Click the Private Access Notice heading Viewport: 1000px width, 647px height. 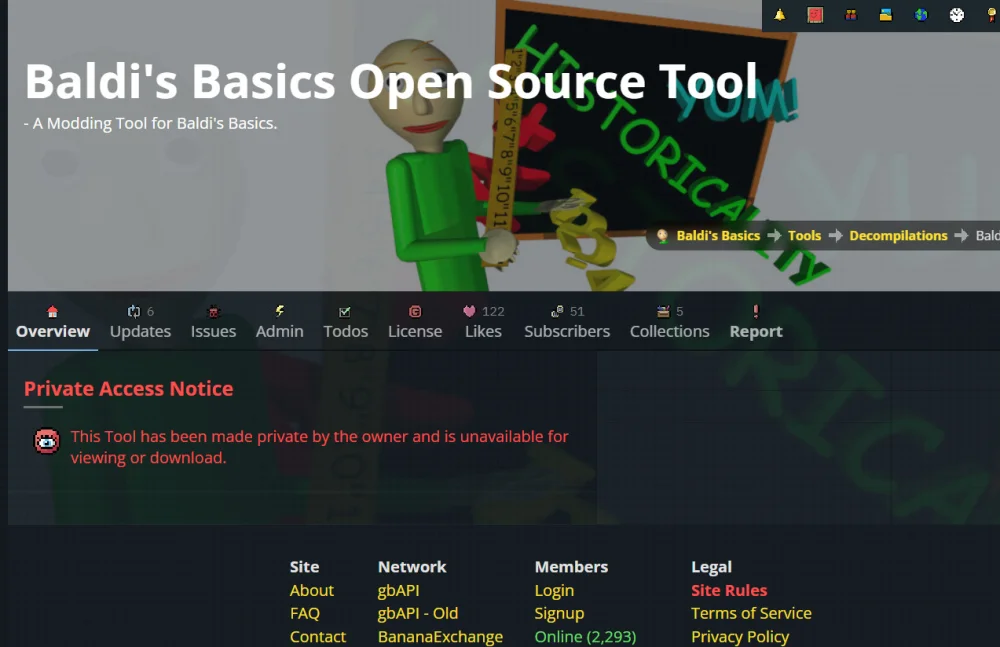pyautogui.click(x=129, y=389)
